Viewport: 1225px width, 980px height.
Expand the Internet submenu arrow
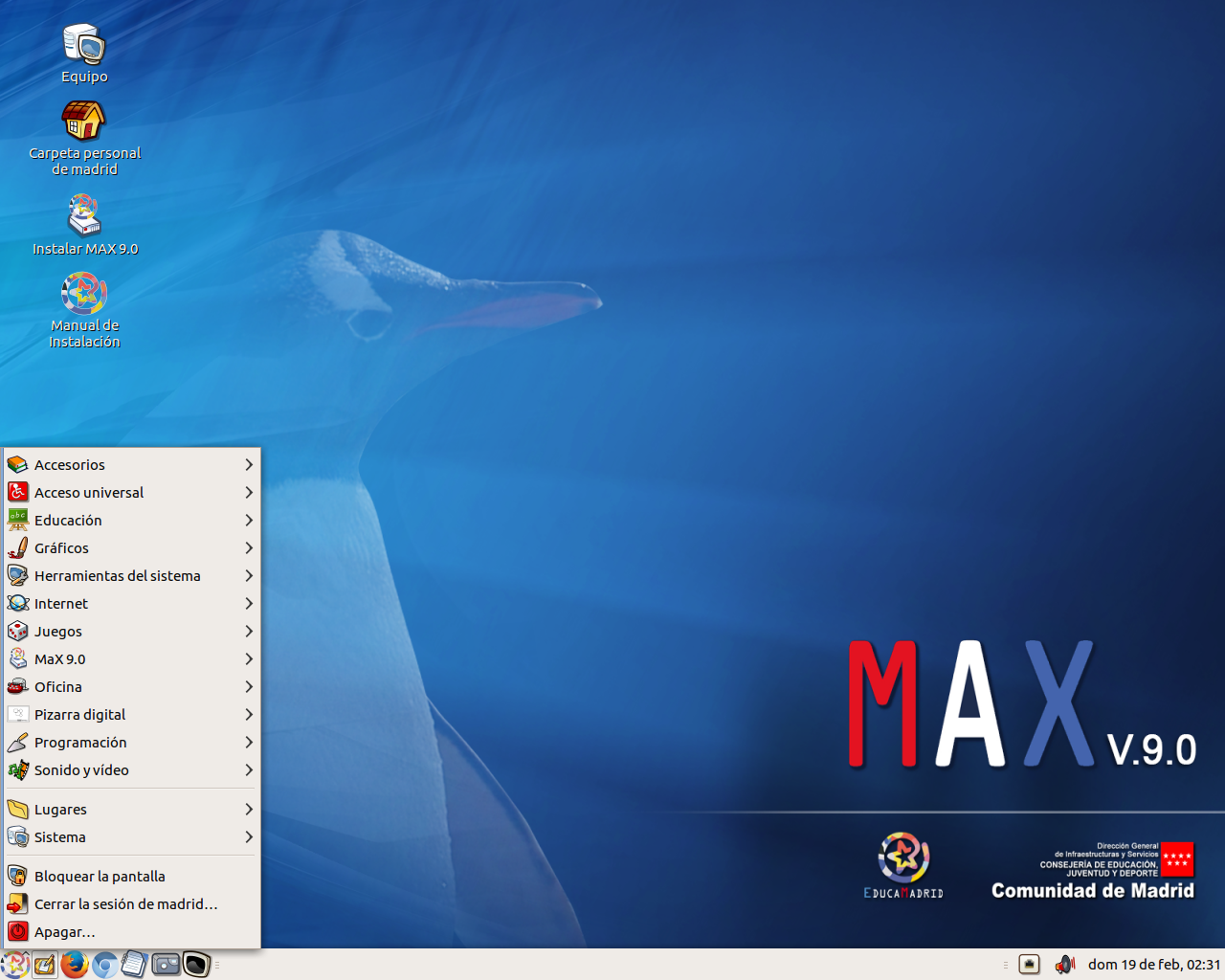[x=249, y=603]
